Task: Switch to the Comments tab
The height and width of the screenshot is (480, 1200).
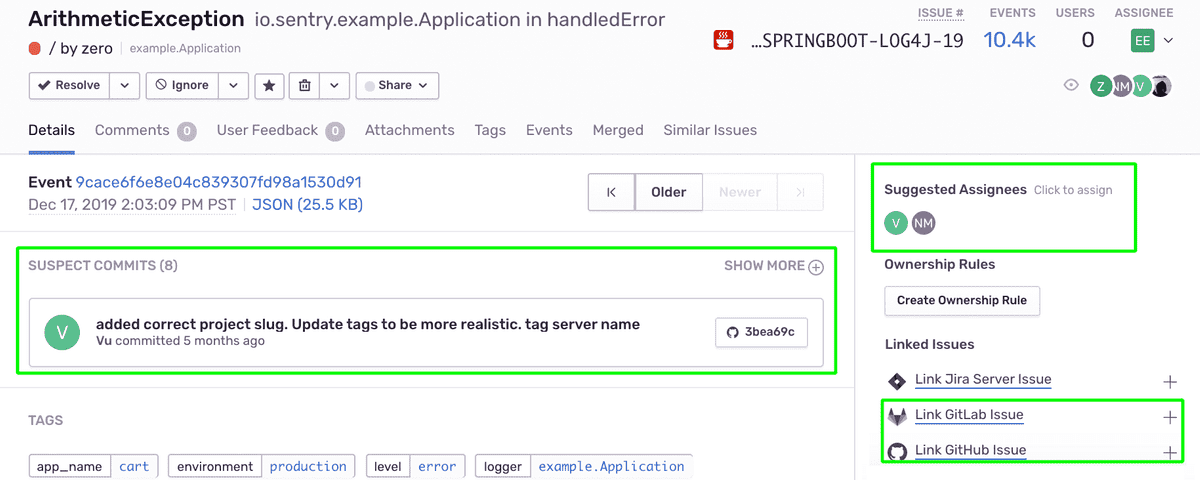Action: (145, 131)
